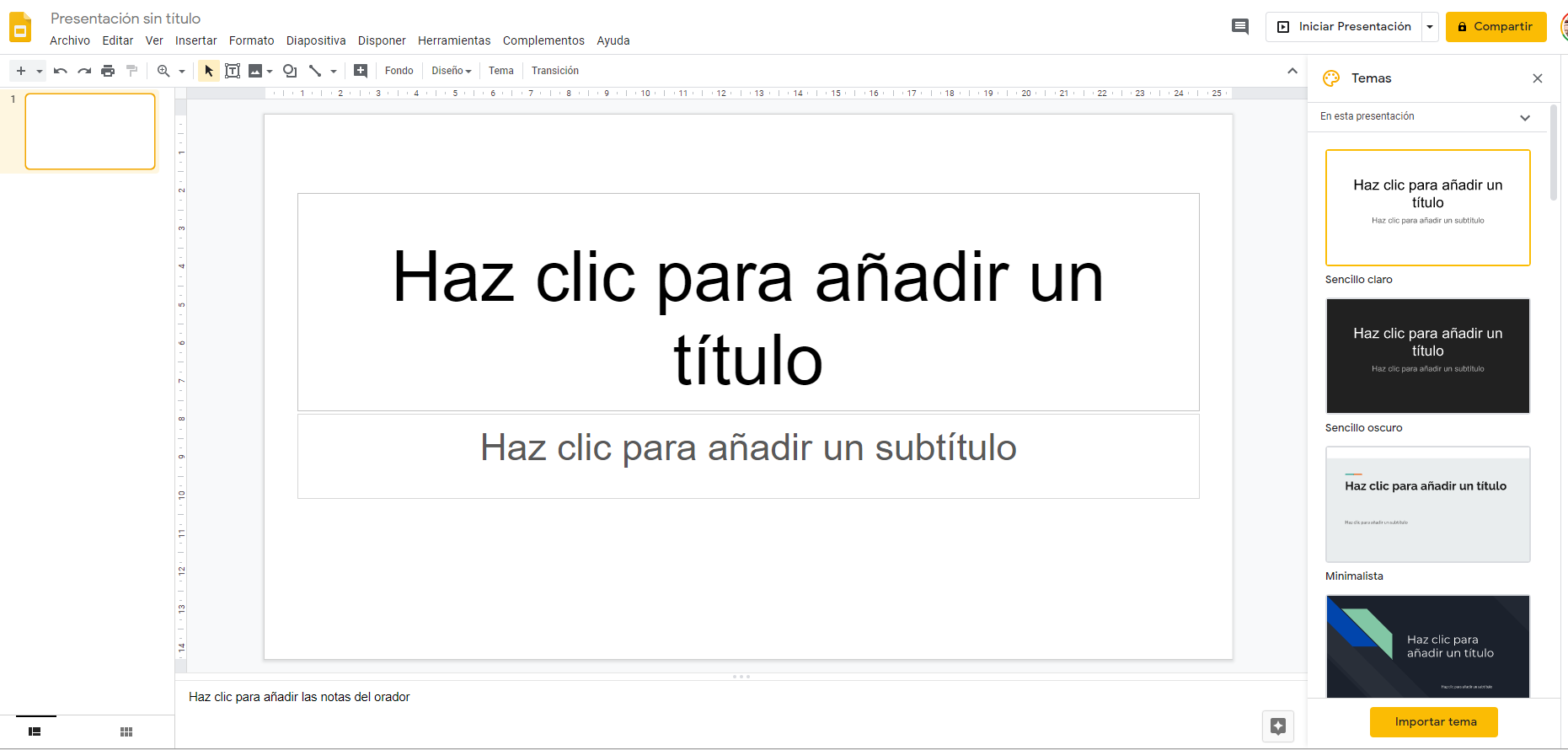Click the Tema toolbar button
The width and height of the screenshot is (1568, 750).
click(501, 71)
